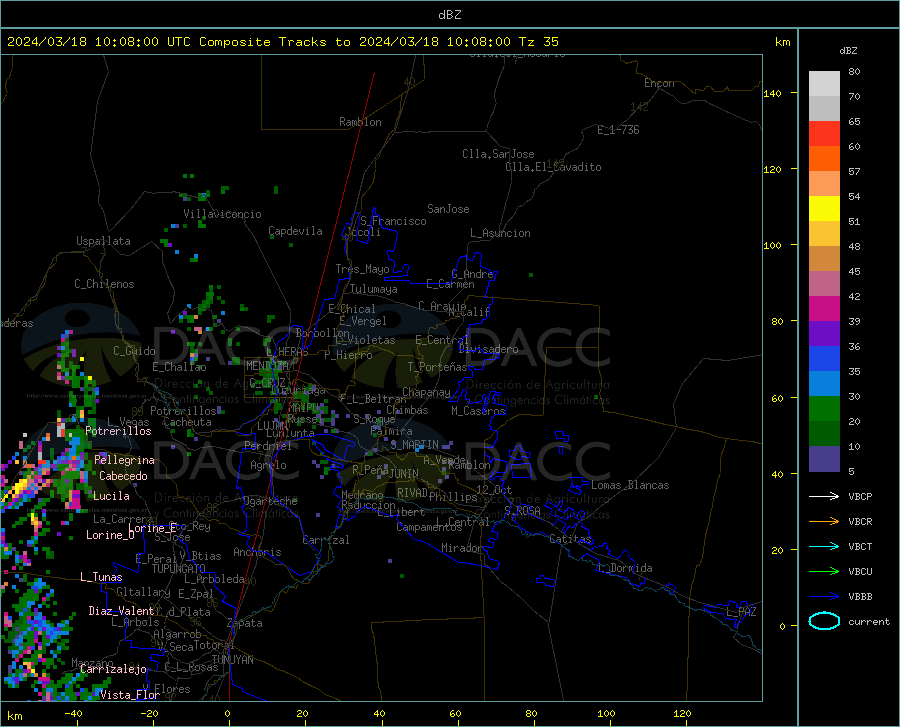Click the 'L_Asuncion' map label
This screenshot has height=727, width=900.
click(501, 233)
